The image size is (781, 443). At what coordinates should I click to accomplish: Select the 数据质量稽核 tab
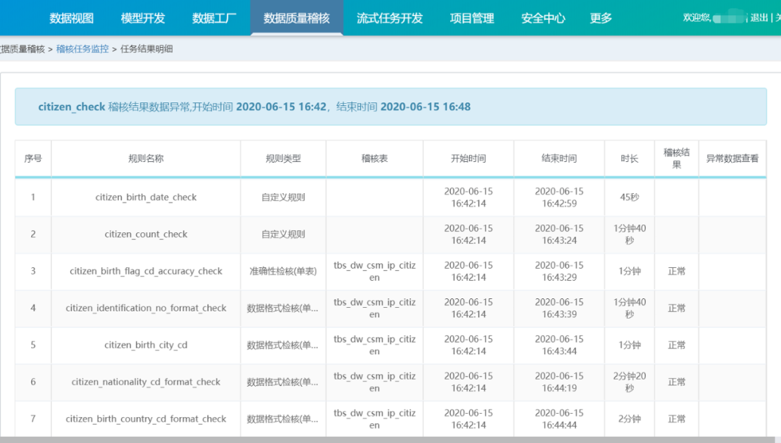click(296, 18)
